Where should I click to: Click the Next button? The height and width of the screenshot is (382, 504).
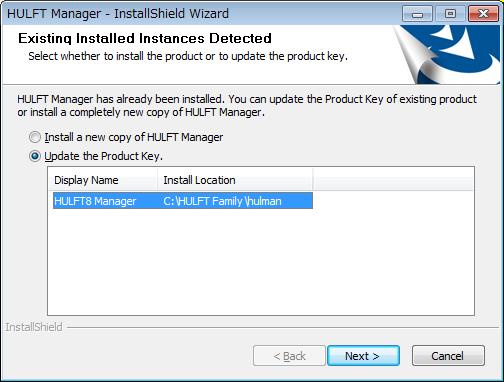point(363,356)
